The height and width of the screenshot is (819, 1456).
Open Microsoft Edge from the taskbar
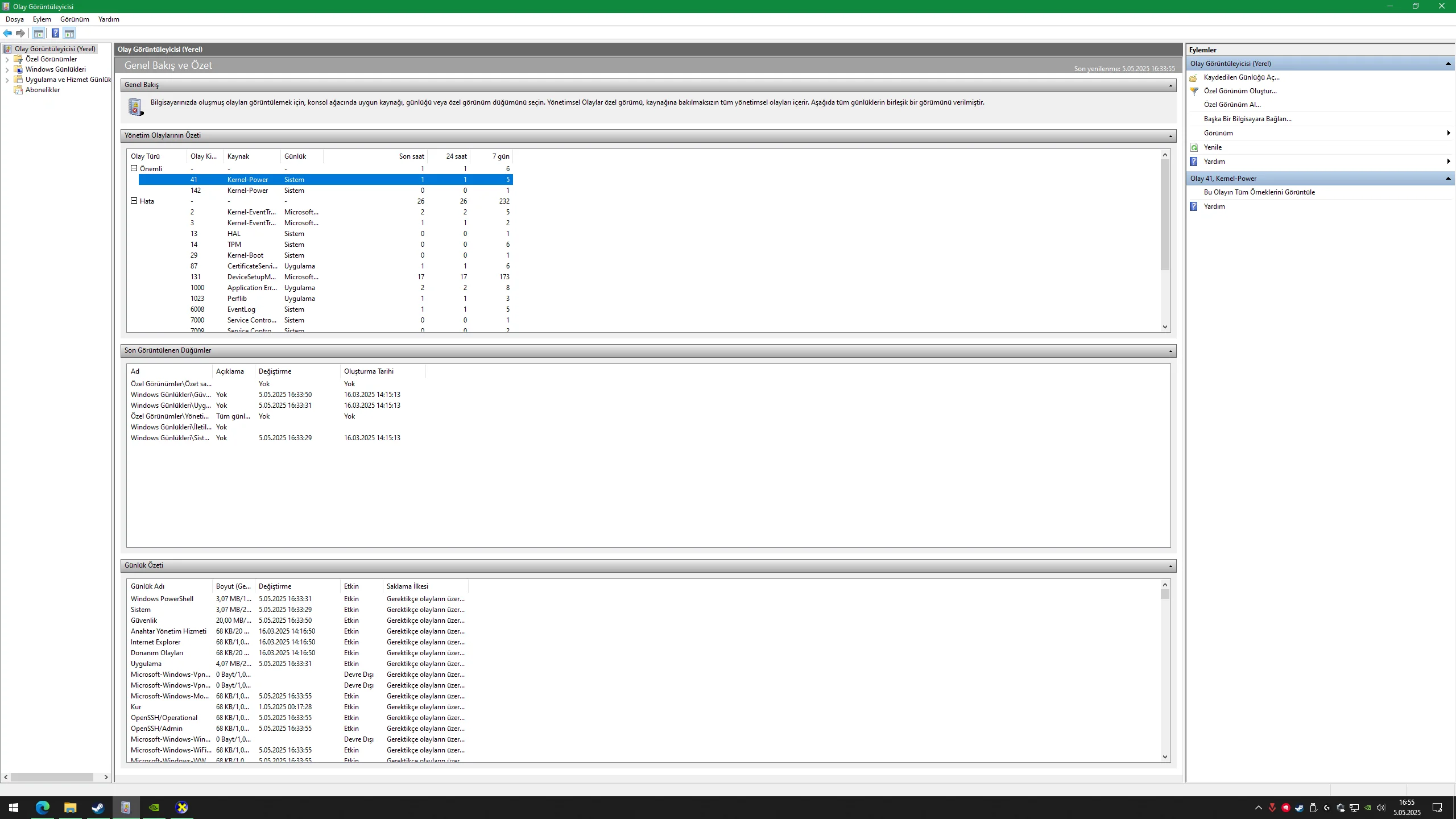click(42, 808)
